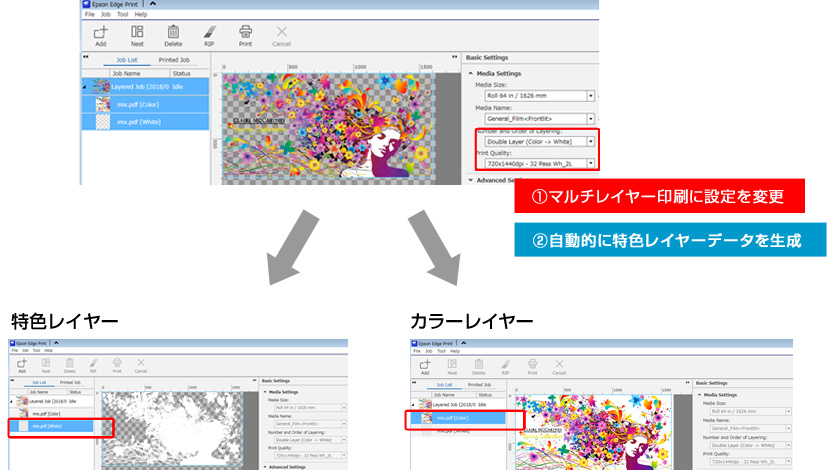The width and height of the screenshot is (827, 470).
Task: Select the Layered Job row in the top window
Action: coord(146,87)
